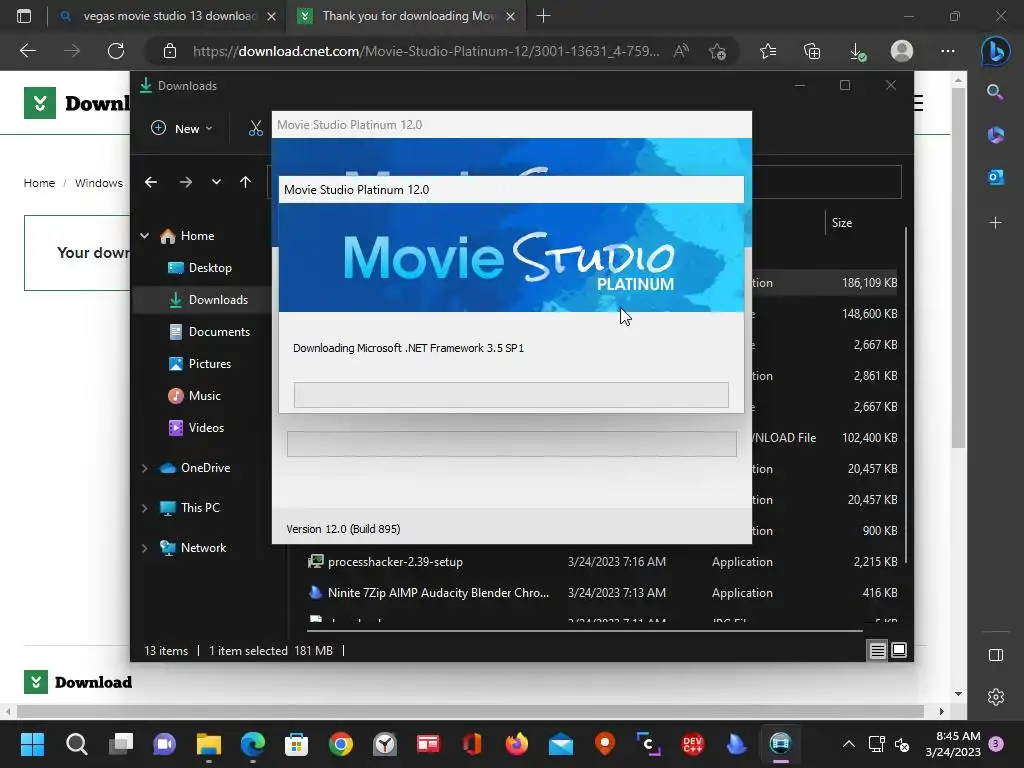This screenshot has height=768, width=1024.
Task: Click the webpage vertical scrollbar
Action: coord(958,268)
